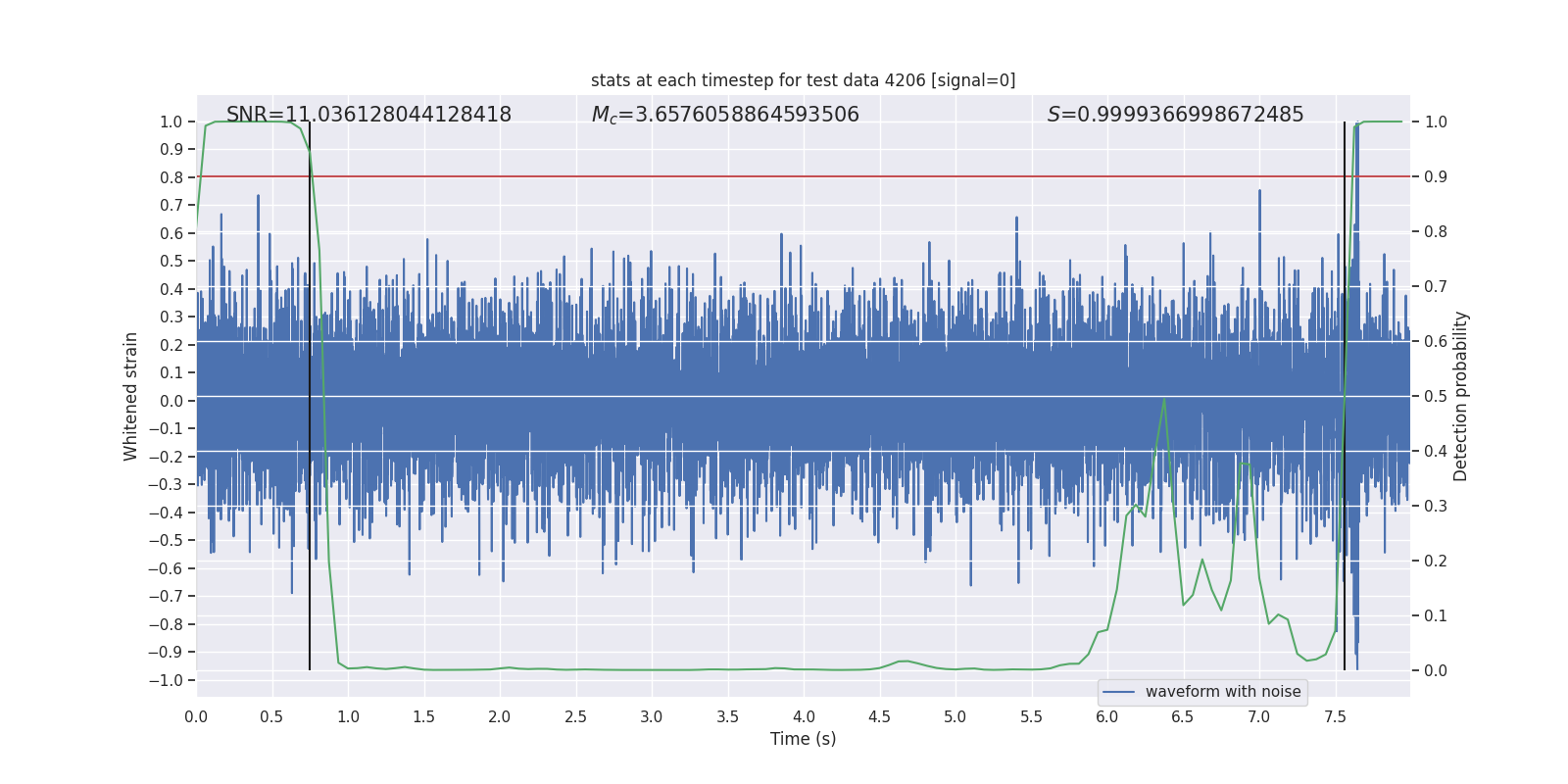The image size is (1568, 784).
Task: Click the -1.0 tick on the Whitened strain axis
Action: coord(171,680)
